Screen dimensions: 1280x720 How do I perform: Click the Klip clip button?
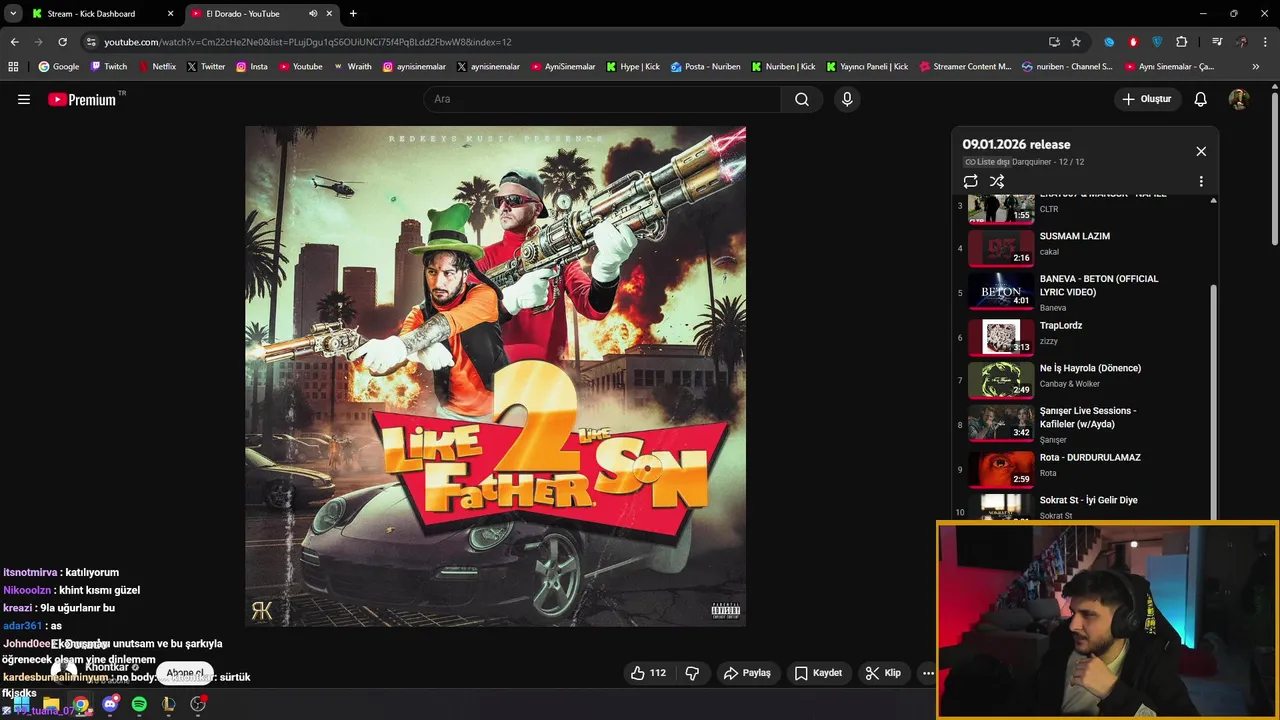(883, 673)
